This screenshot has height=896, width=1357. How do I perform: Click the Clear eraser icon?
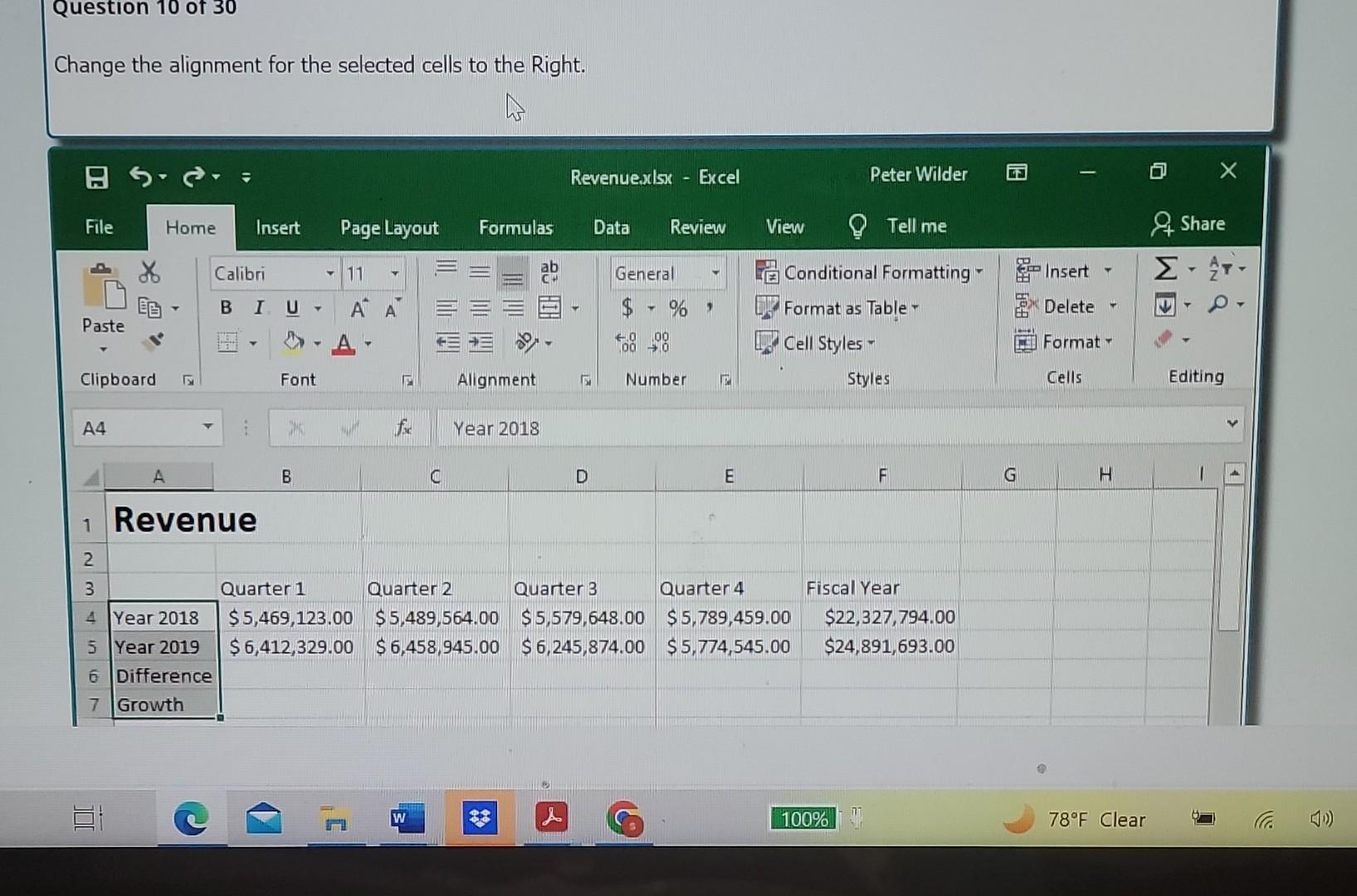(1165, 338)
